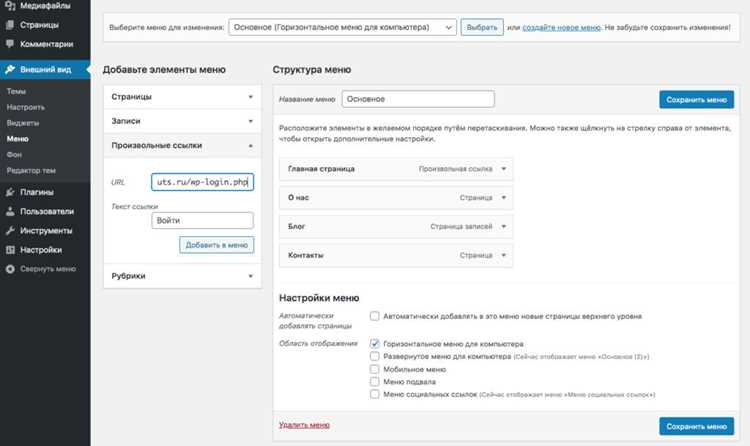The image size is (750, 446).
Task: Expand Главная страница menu item settings
Action: [504, 169]
